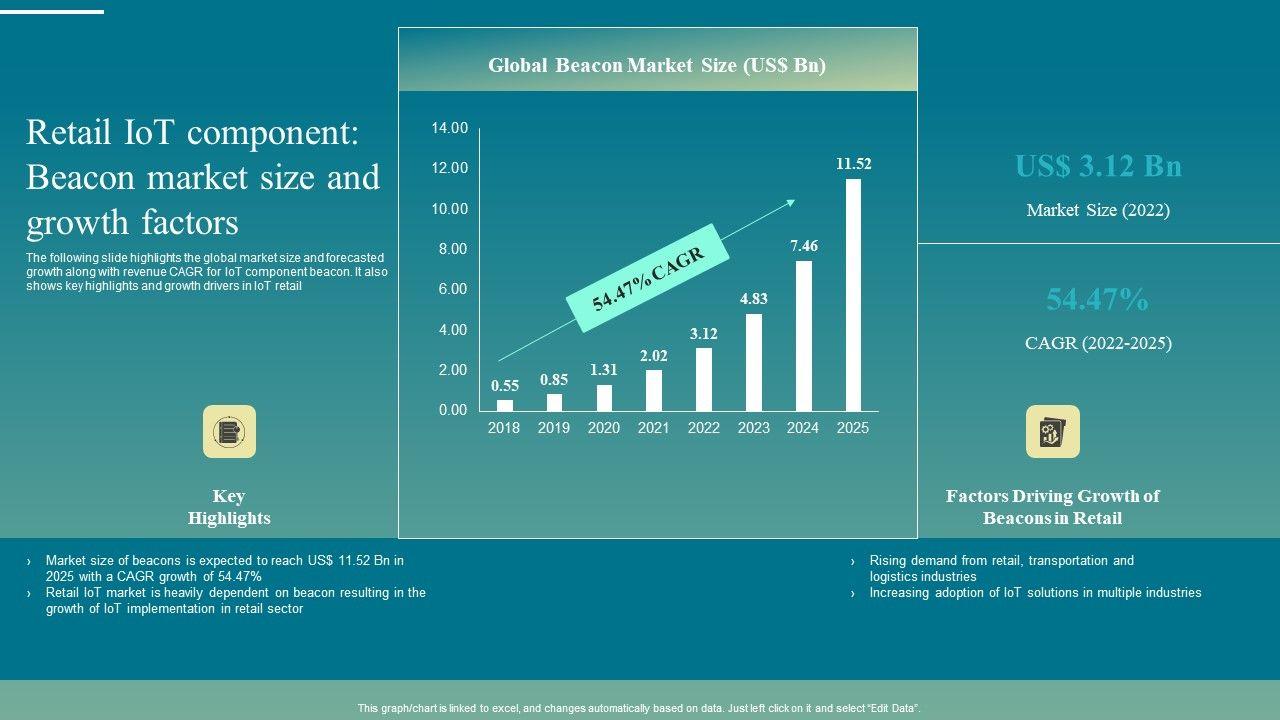Screen dimensions: 1280x720
Task: Select the 2018 bar in chart
Action: [505, 405]
